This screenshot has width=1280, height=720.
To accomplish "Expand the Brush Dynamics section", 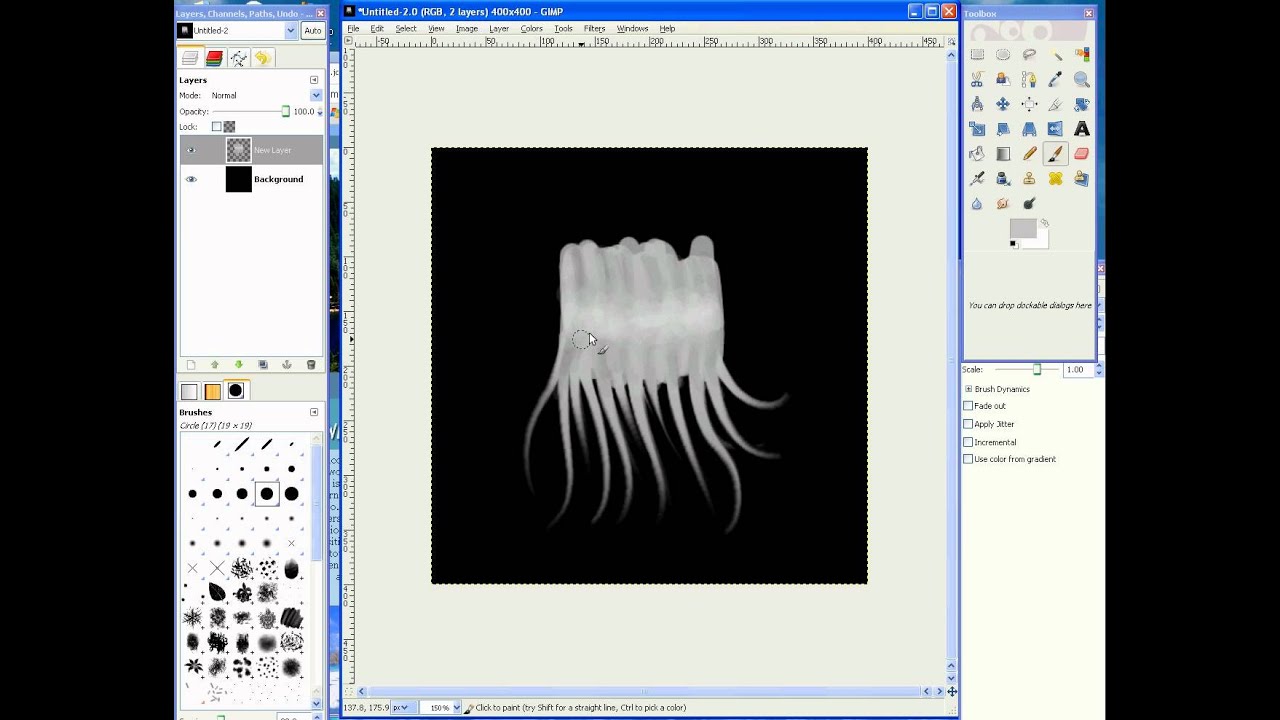I will [968, 389].
